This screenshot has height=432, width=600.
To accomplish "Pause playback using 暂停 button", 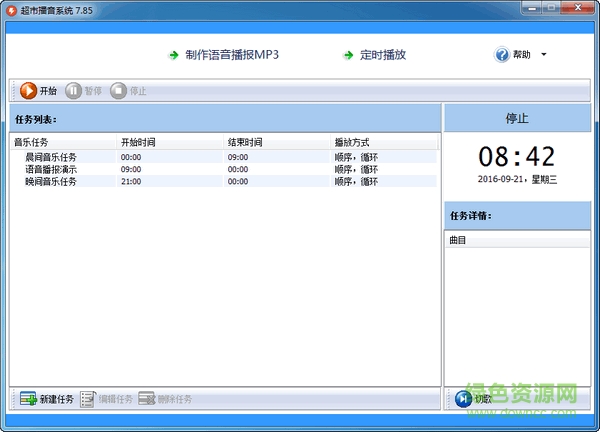I will click(83, 91).
